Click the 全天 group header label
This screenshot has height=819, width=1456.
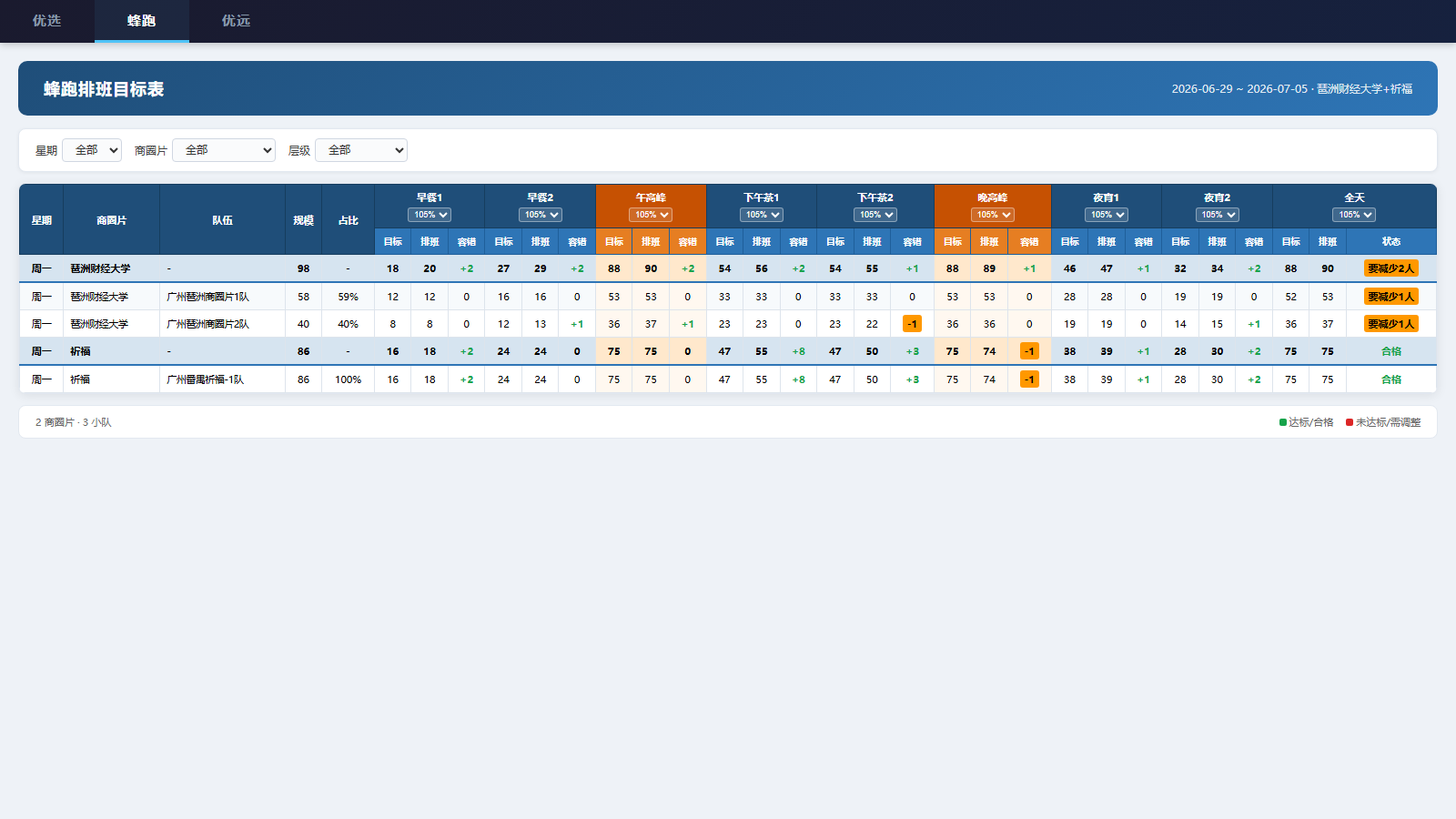click(x=1355, y=197)
